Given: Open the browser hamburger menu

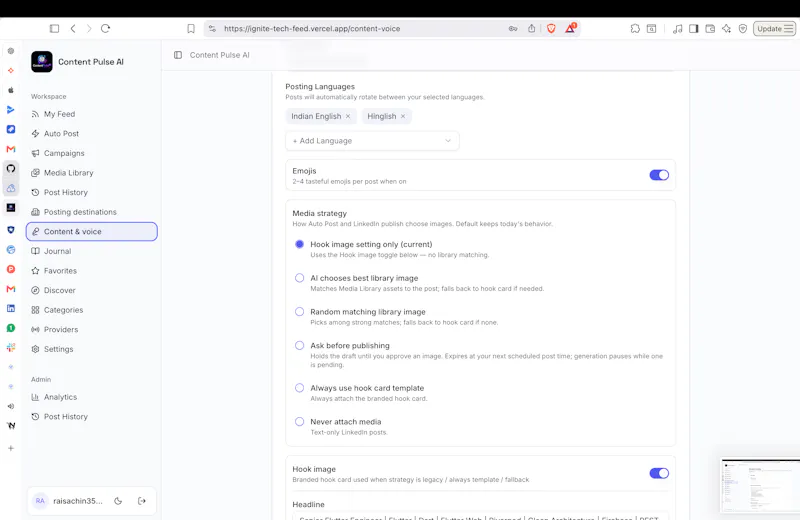Looking at the screenshot, I should coord(789,29).
